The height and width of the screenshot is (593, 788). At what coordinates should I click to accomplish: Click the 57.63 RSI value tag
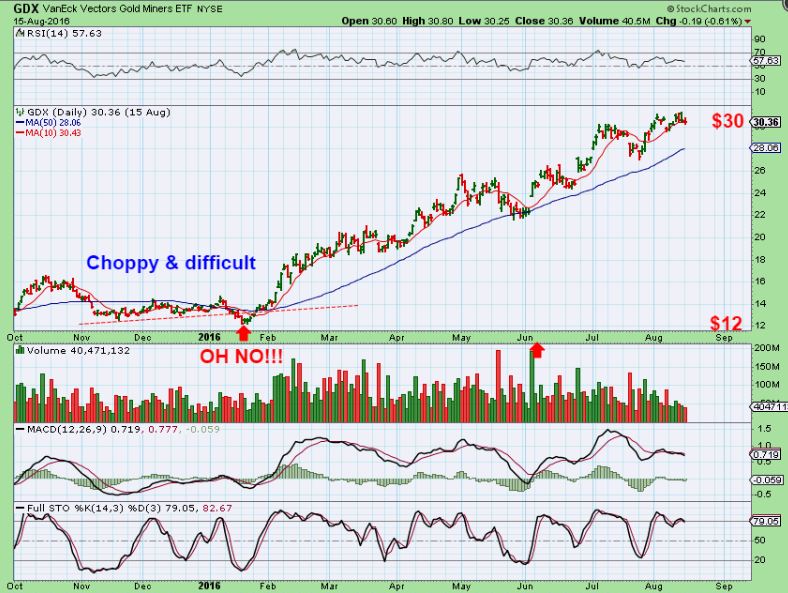point(766,60)
